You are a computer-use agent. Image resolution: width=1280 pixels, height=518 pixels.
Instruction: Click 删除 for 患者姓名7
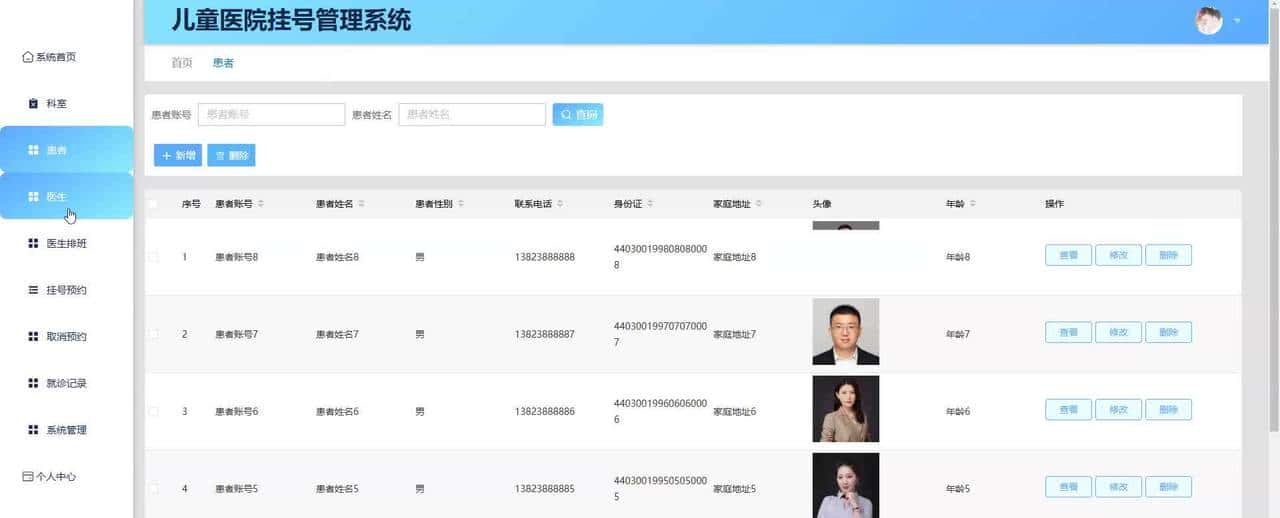point(1168,332)
